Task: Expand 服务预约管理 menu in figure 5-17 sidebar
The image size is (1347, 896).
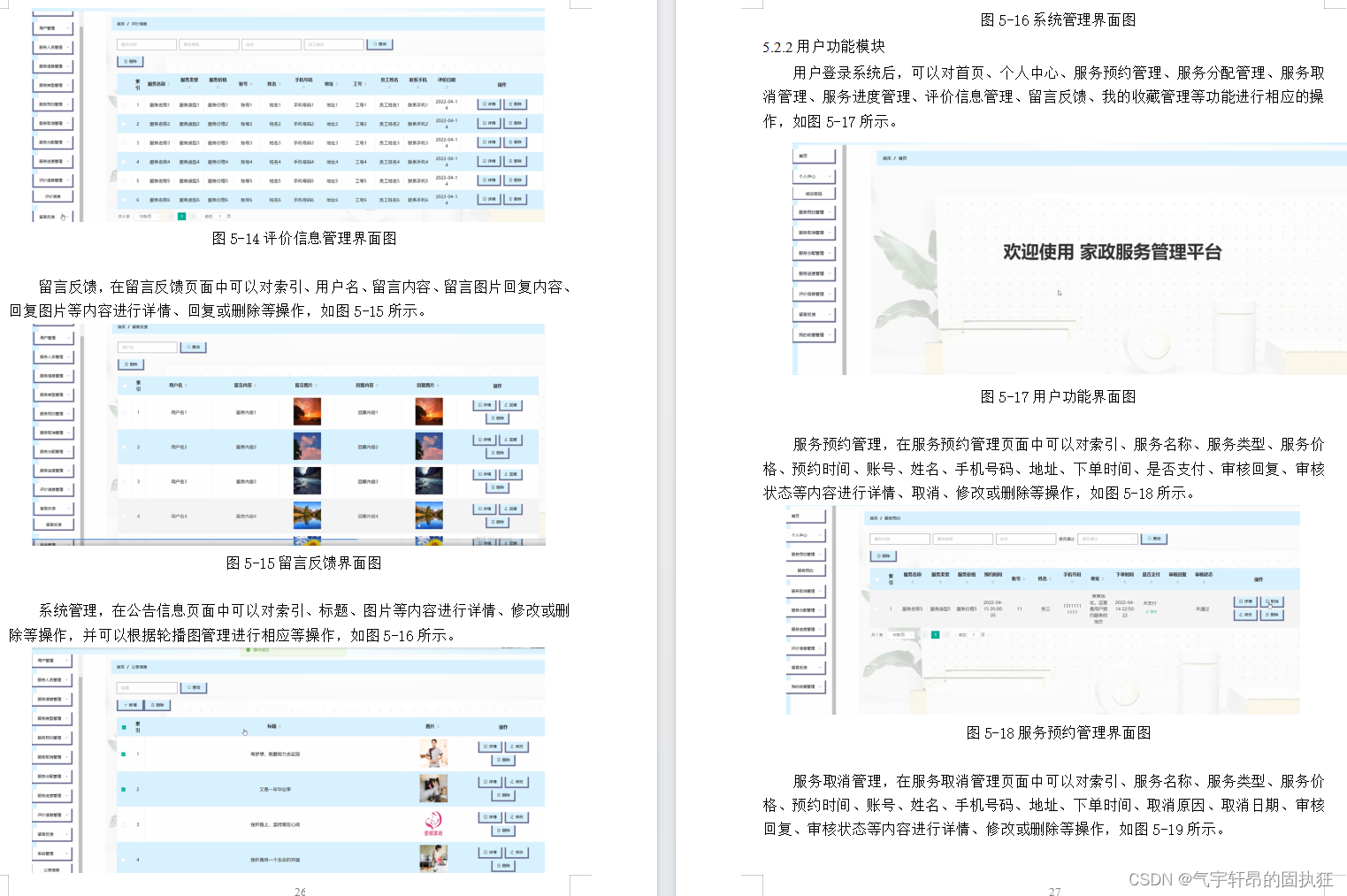Action: pos(815,212)
